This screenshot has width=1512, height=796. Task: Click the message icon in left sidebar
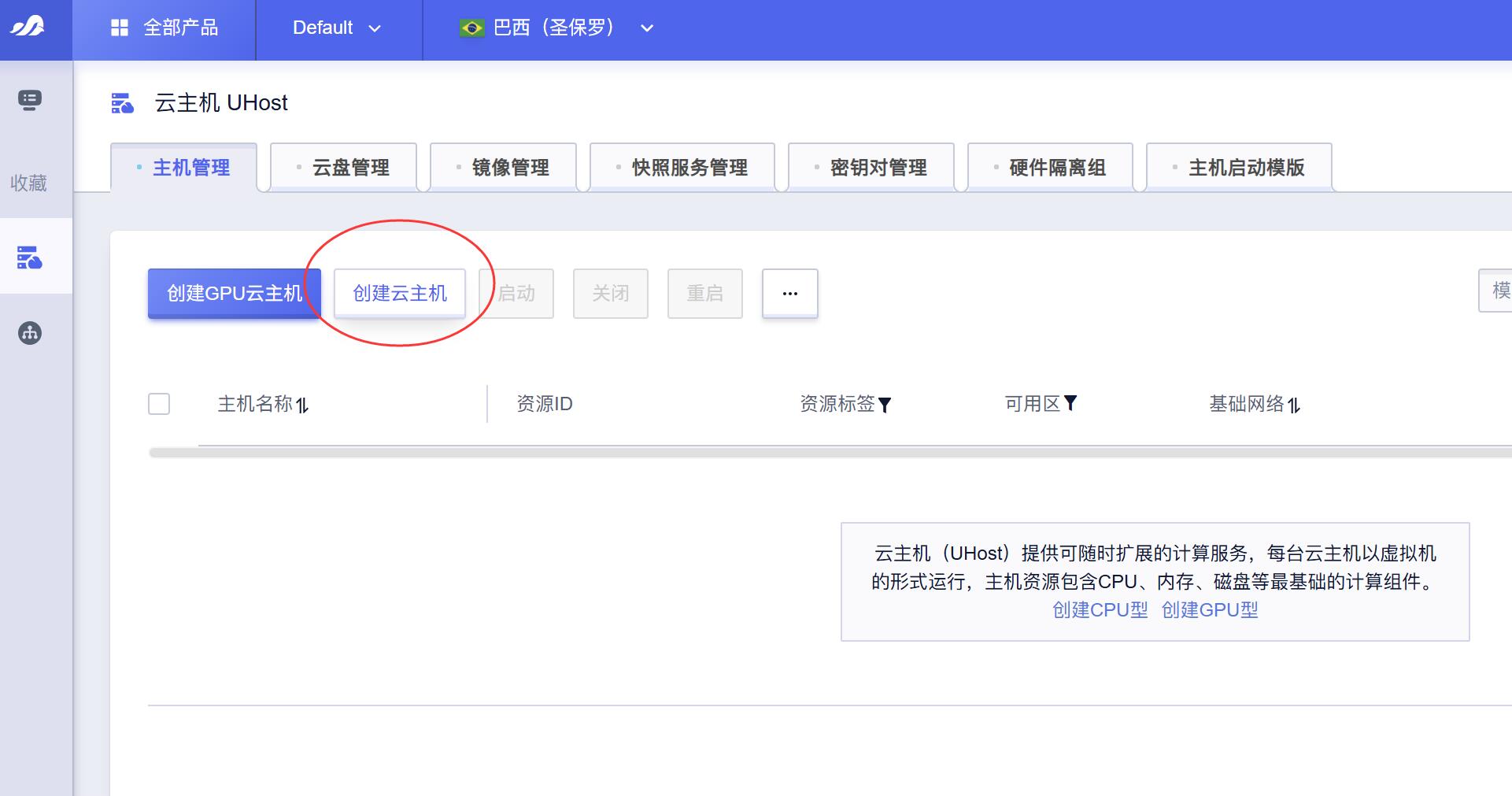point(30,100)
